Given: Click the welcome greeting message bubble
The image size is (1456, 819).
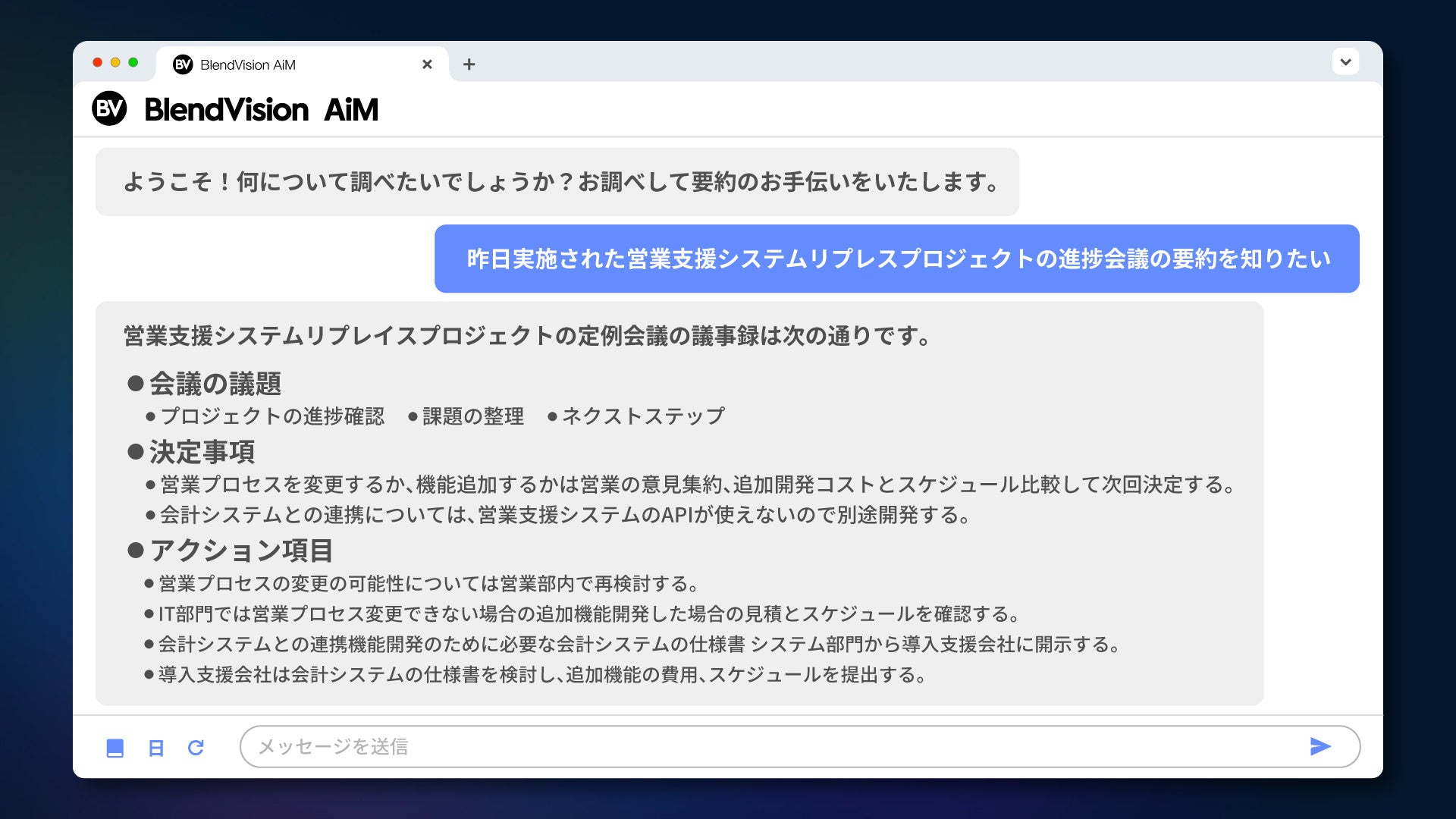Looking at the screenshot, I should [x=557, y=181].
